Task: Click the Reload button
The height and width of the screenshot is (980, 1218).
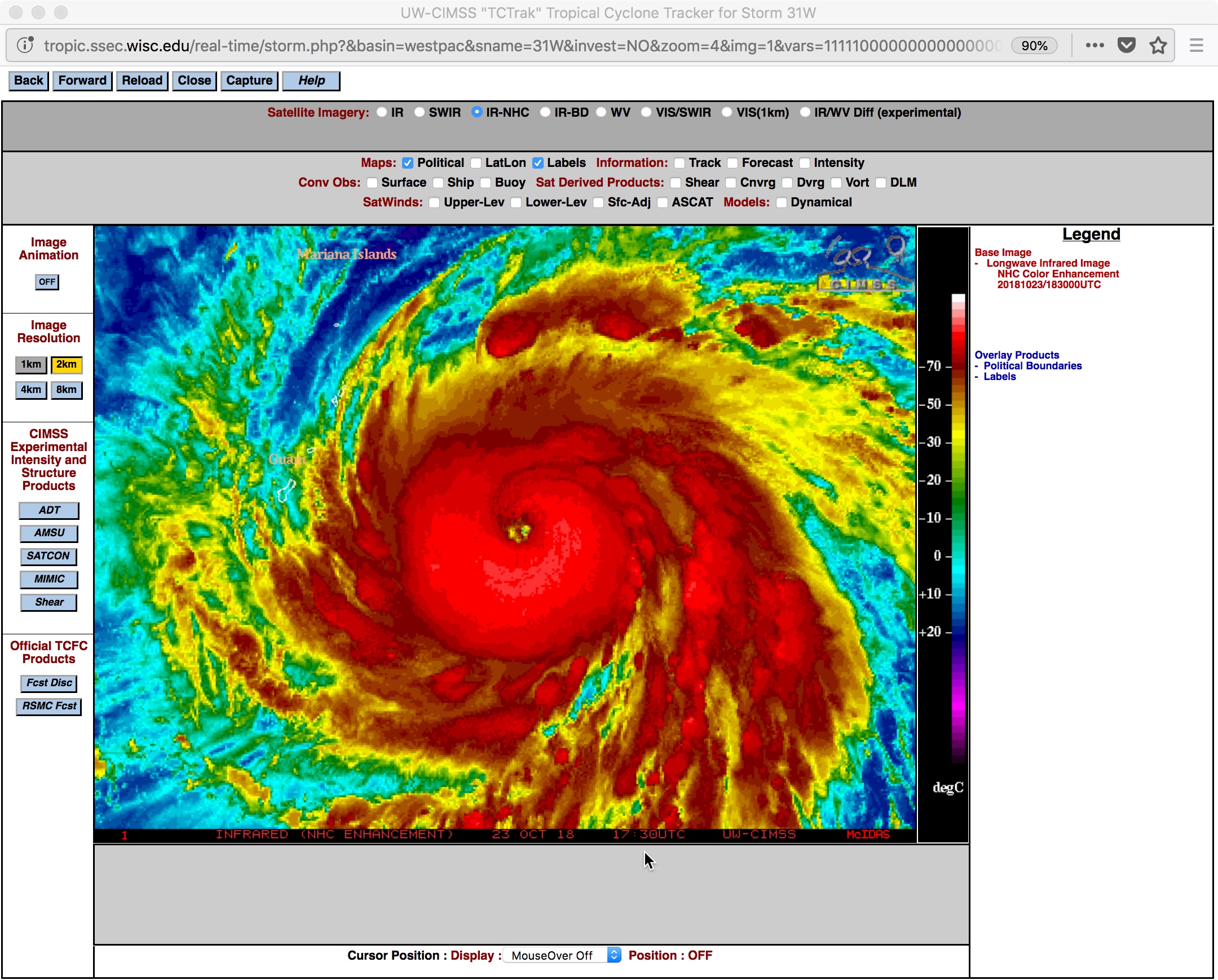Action: 142,81
